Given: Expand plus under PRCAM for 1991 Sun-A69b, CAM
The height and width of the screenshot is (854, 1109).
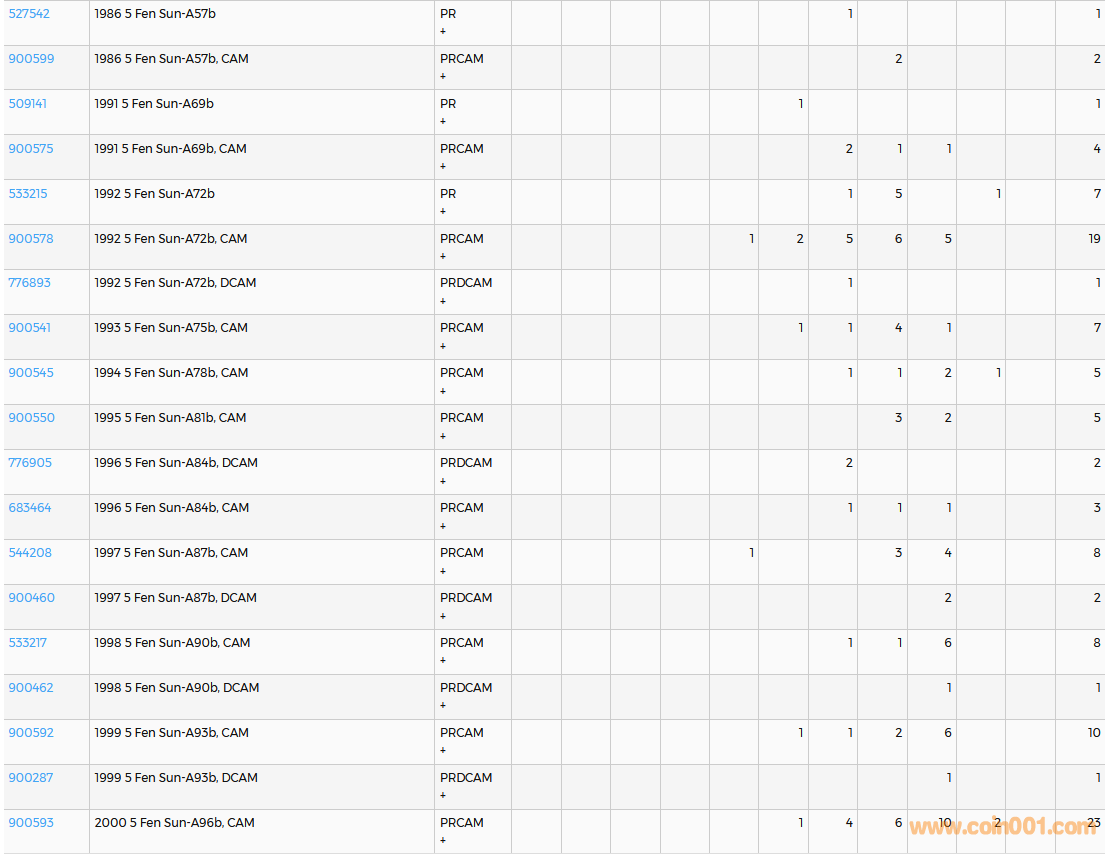Looking at the screenshot, I should point(443,167).
